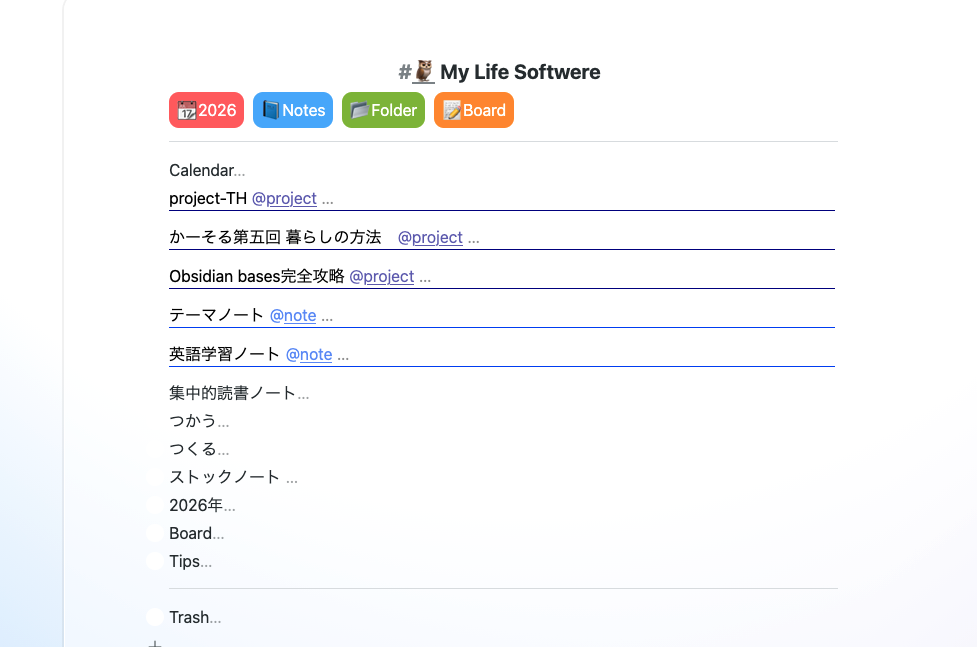Open the @project link on the project-TH line
977x647 pixels.
pyautogui.click(x=285, y=198)
